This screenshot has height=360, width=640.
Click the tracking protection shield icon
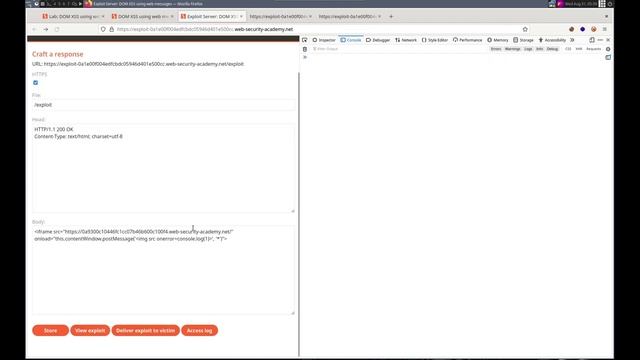103,29
